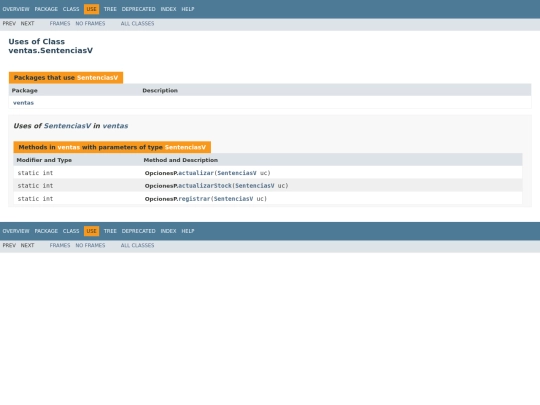Viewport: 540px width, 405px height.
Task: Open Overview in top navigation bar
Action: [x=16, y=9]
